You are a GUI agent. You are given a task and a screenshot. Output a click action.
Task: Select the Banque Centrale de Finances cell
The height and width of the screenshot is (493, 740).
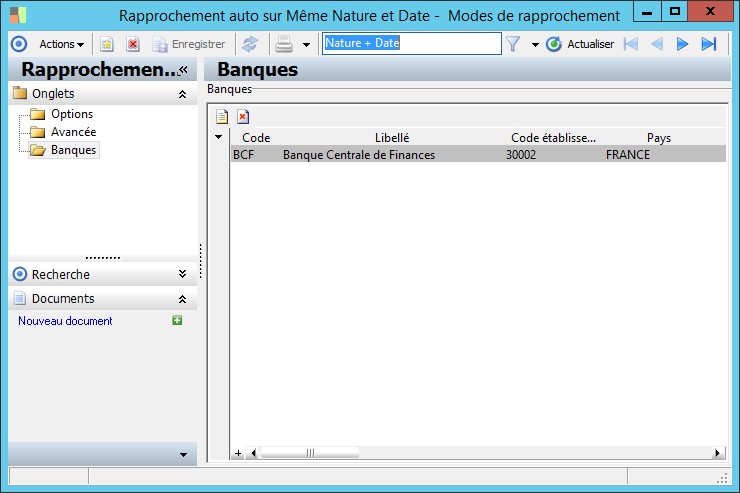point(392,155)
